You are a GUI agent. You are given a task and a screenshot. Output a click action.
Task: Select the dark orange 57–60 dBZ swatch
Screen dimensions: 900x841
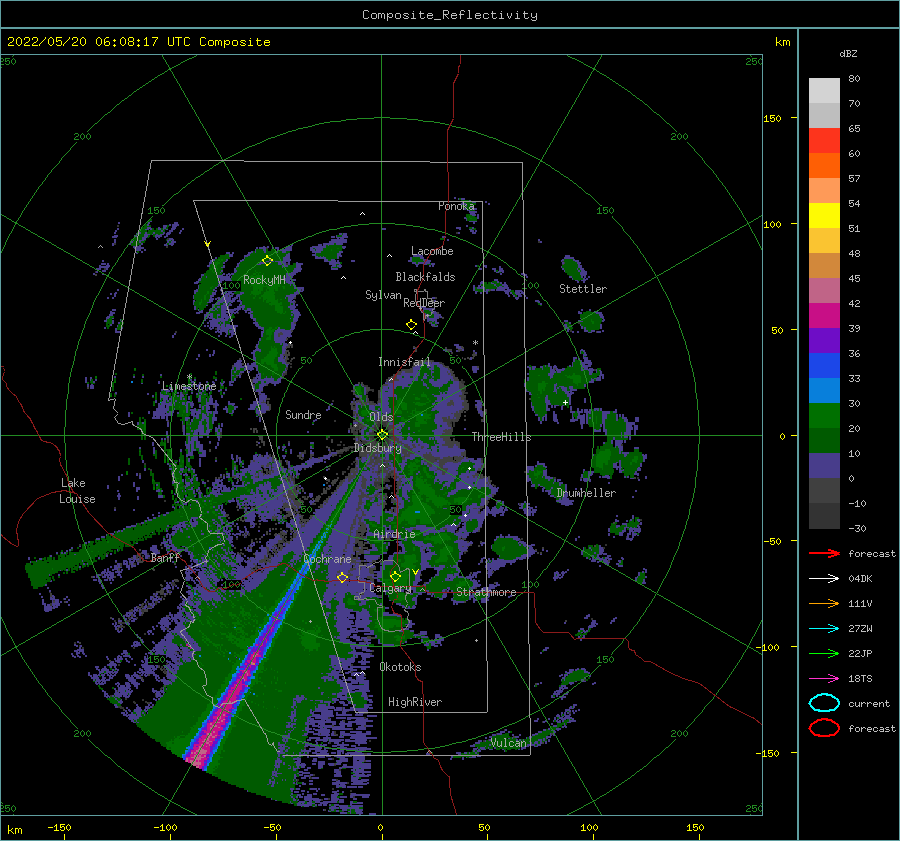coord(824,165)
